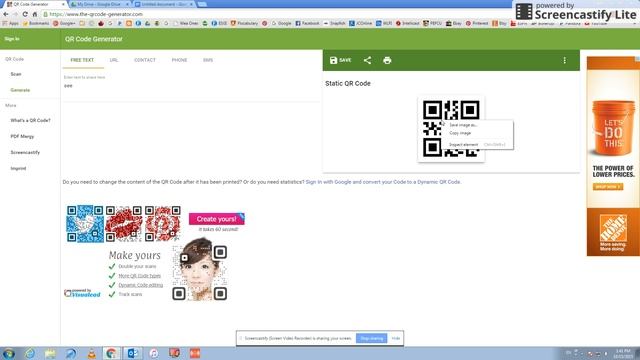Click the Home Depot advertisement
The height and width of the screenshot is (360, 640).
coord(613,156)
